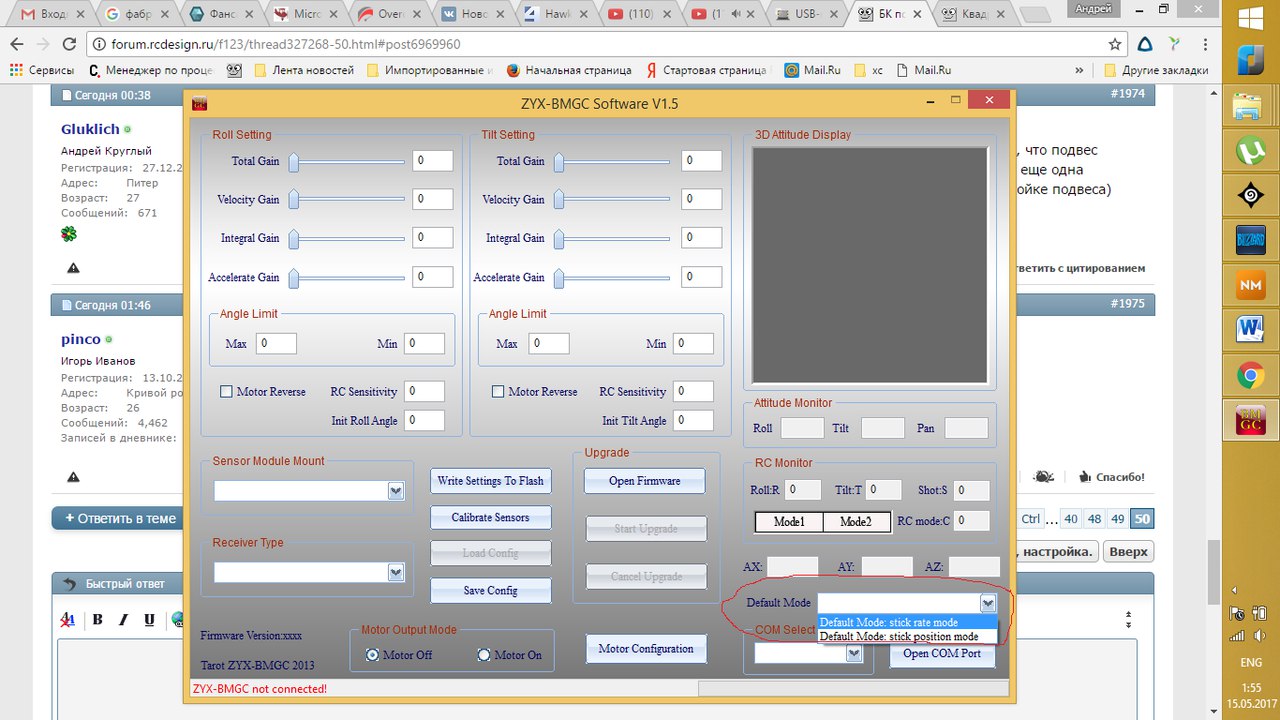Click the Open COM Port button
The height and width of the screenshot is (720, 1280).
(942, 653)
